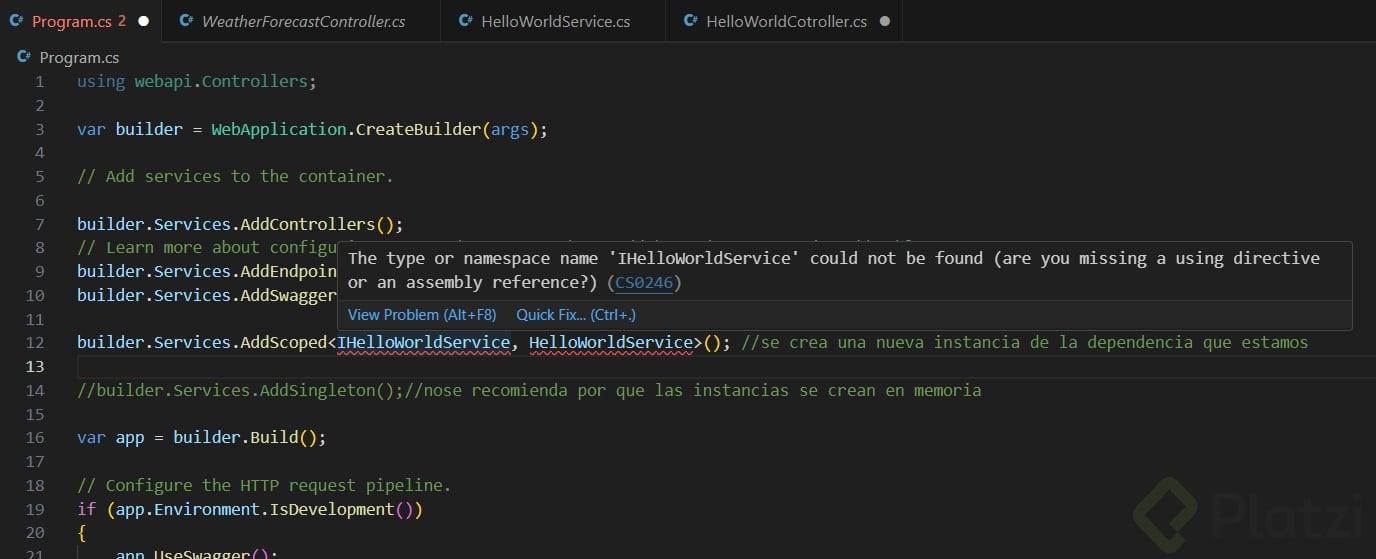Click the 'Configure the HTTP request pipeline' comment

[x=264, y=486]
